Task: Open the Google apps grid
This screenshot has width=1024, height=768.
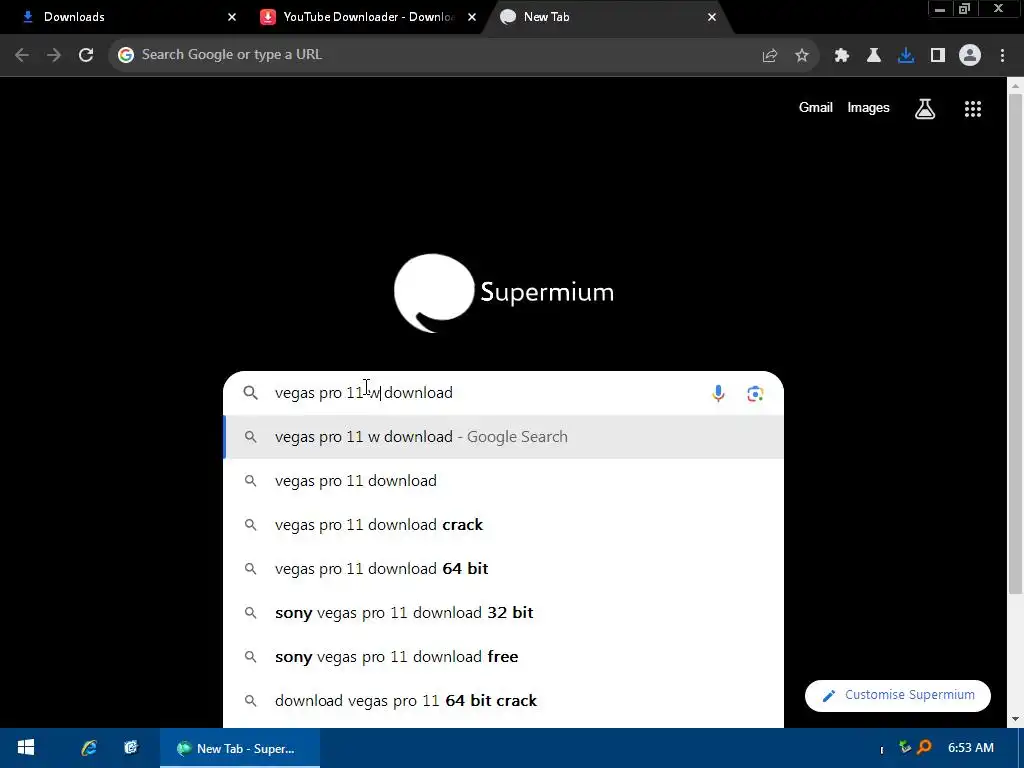Action: click(973, 108)
